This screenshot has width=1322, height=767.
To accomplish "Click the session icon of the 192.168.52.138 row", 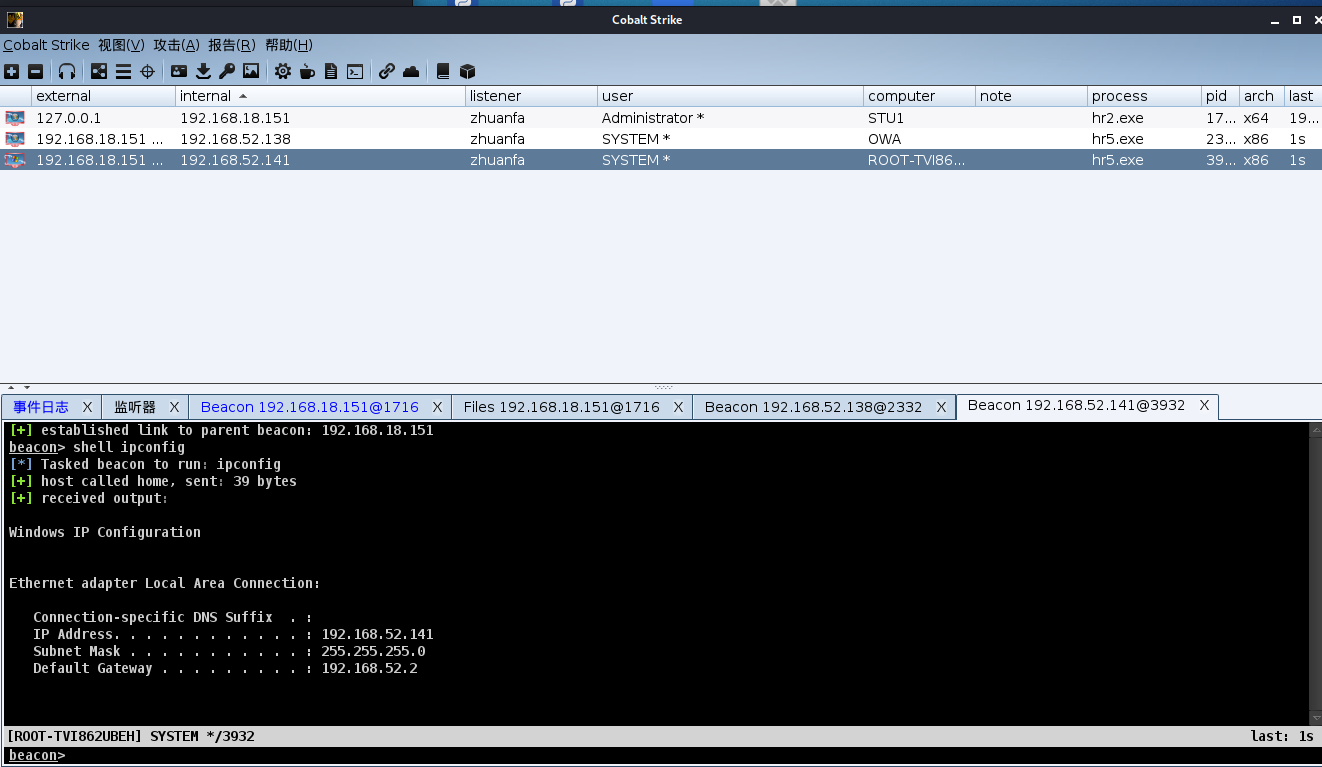I will tap(15, 139).
